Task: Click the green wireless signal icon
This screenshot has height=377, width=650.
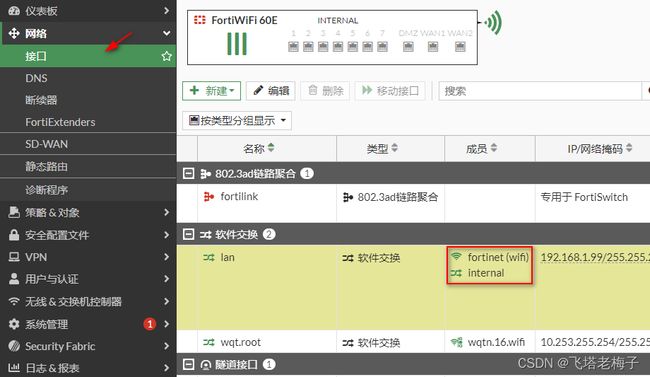Action: tap(493, 22)
